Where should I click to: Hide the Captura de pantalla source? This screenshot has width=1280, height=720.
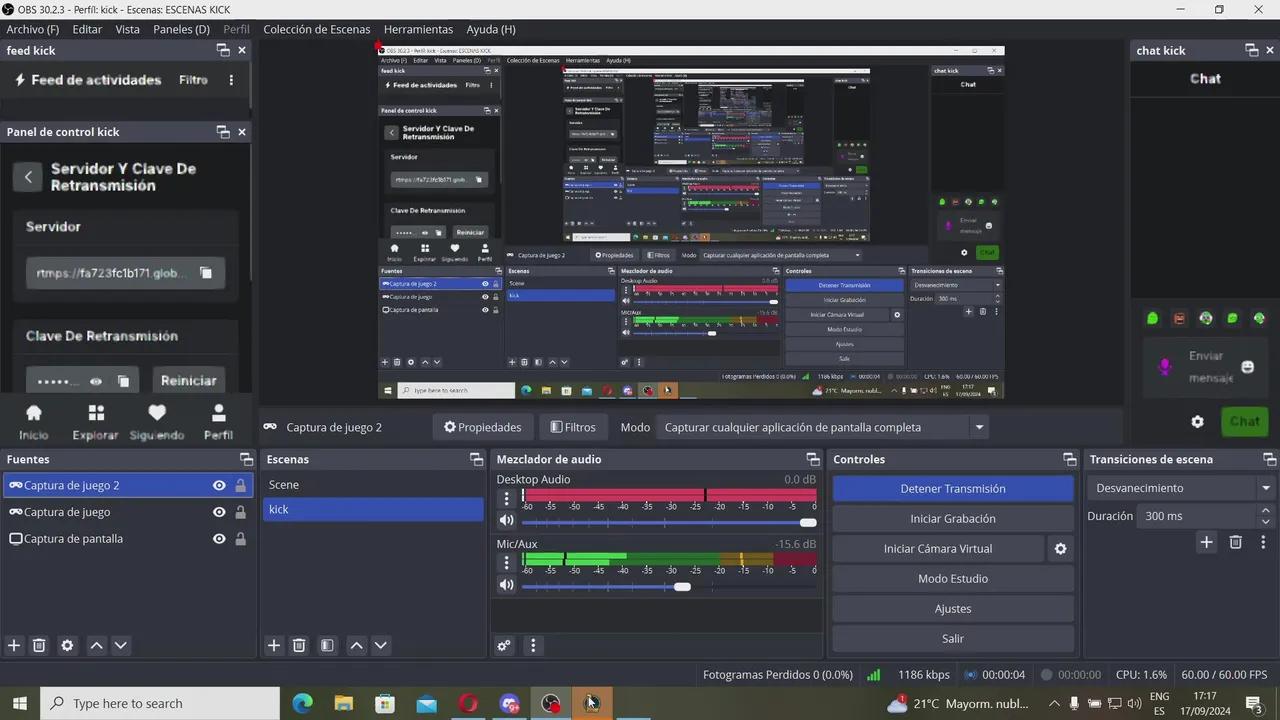[x=218, y=538]
